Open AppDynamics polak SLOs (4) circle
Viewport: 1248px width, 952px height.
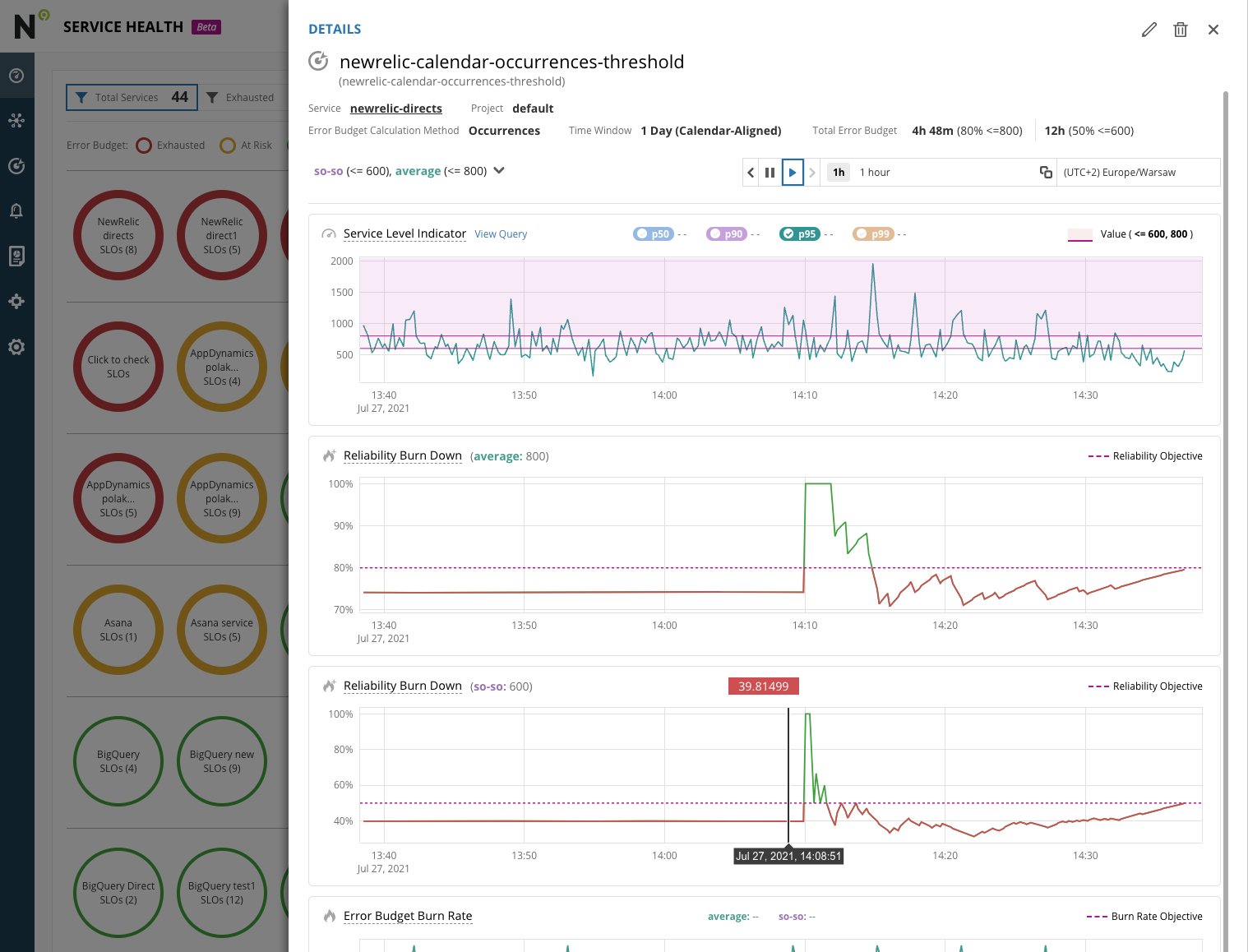222,367
